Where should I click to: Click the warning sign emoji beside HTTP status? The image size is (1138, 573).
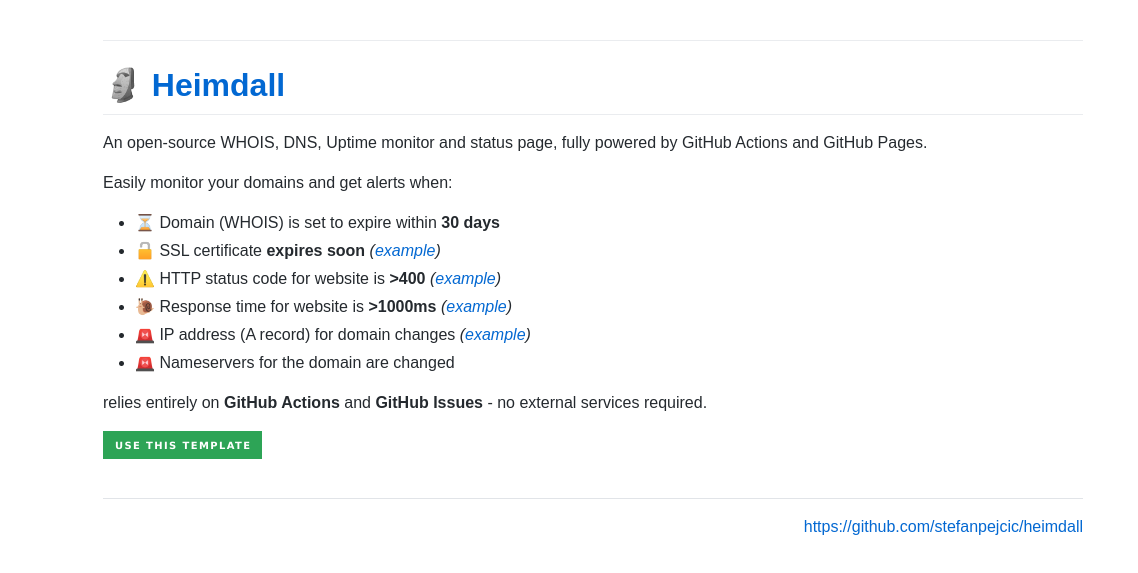145,279
